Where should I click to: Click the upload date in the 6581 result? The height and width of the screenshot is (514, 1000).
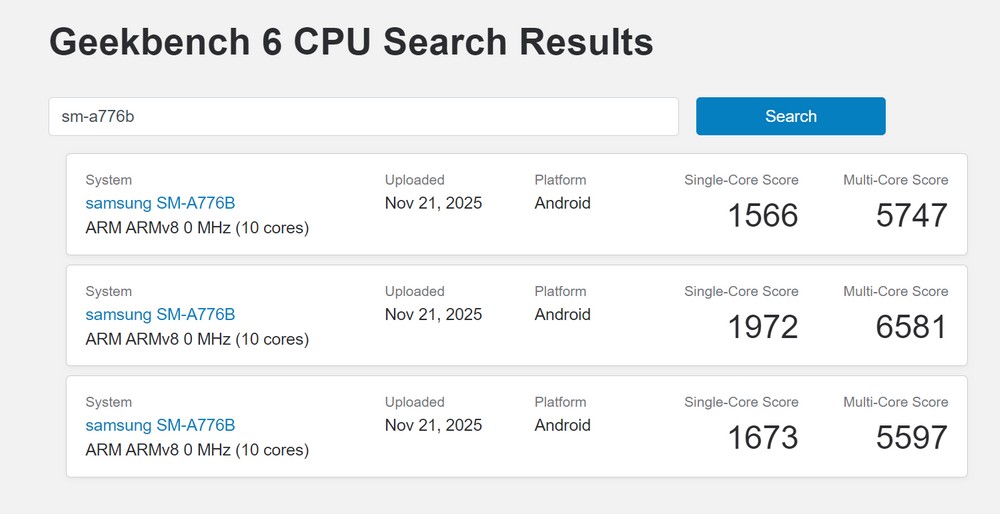pyautogui.click(x=433, y=314)
